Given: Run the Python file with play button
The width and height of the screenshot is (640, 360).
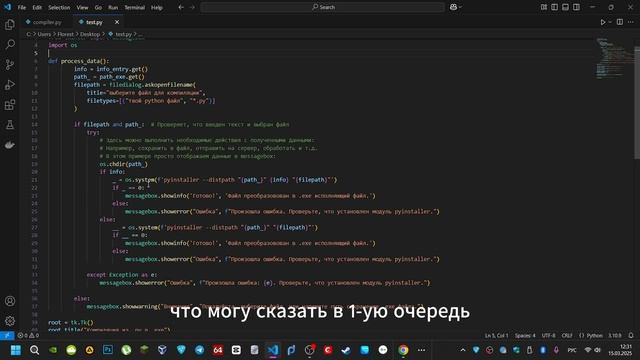Looking at the screenshot, I should 603,22.
